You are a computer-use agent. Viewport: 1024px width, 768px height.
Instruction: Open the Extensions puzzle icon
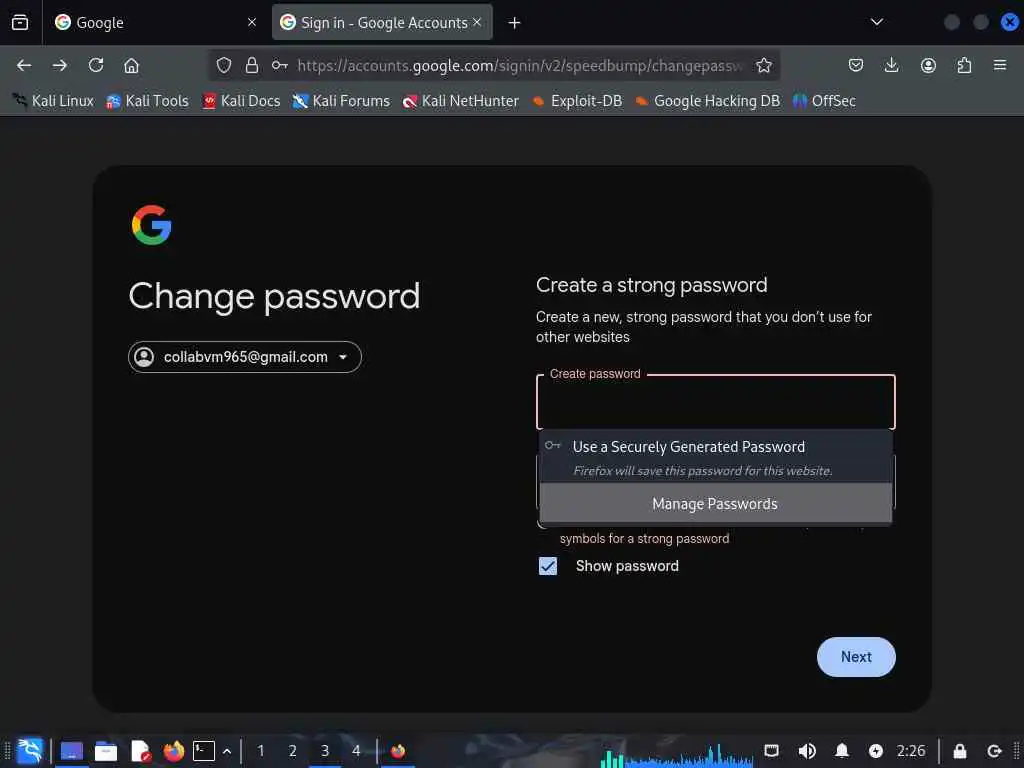pyautogui.click(x=964, y=65)
